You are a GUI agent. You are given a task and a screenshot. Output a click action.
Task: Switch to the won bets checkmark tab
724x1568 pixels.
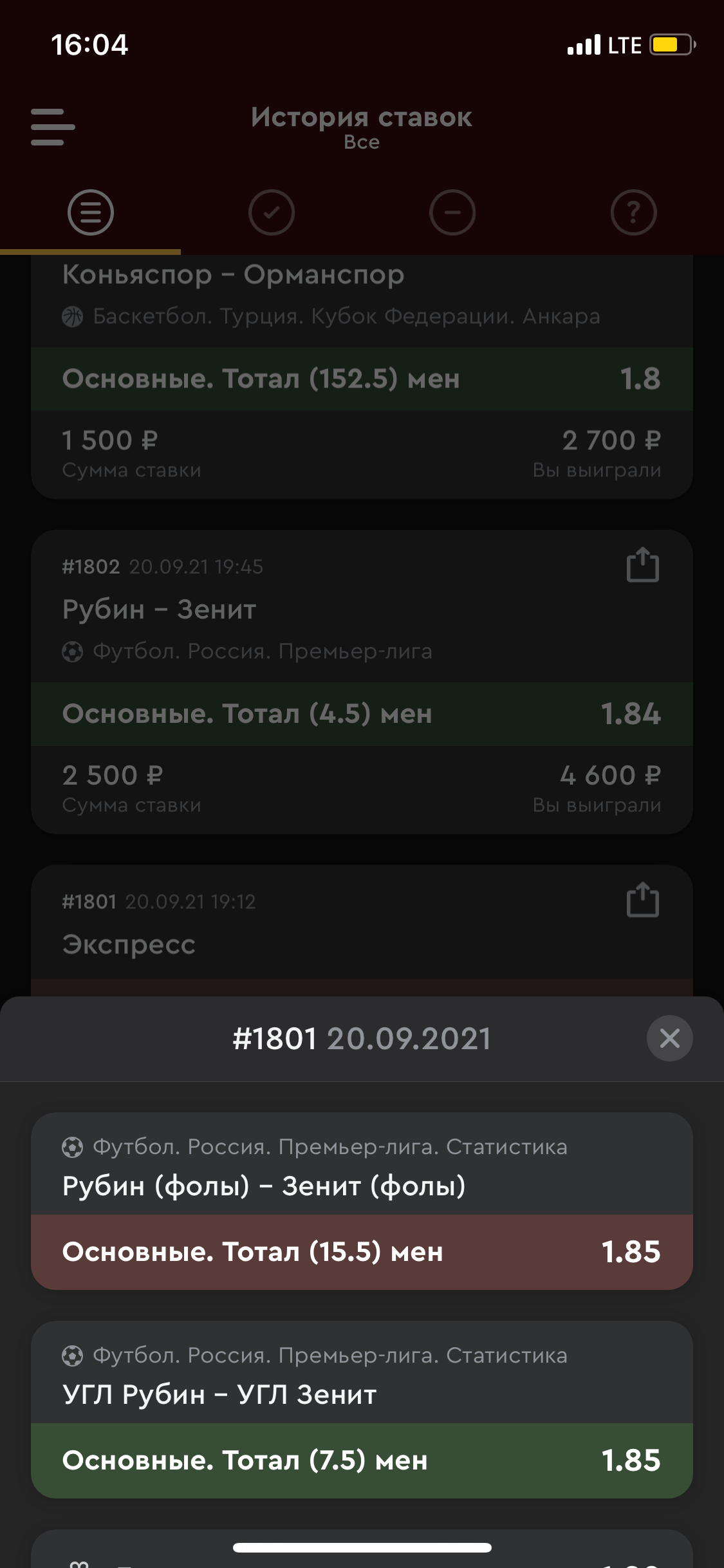click(x=272, y=212)
